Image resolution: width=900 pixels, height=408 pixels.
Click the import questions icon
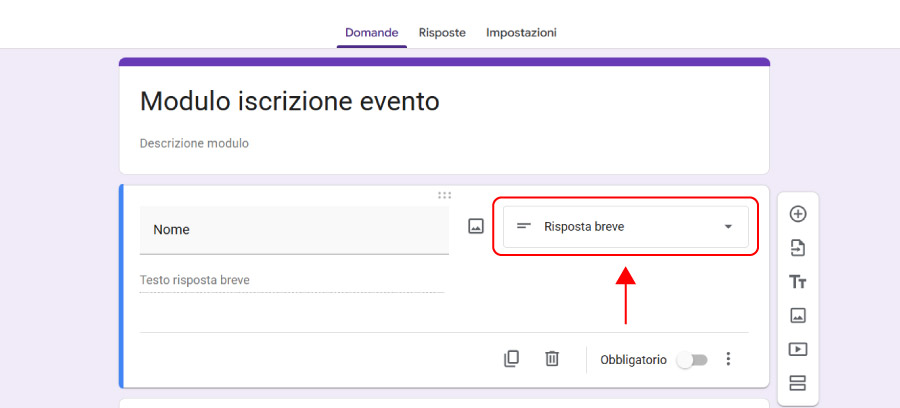tap(797, 248)
